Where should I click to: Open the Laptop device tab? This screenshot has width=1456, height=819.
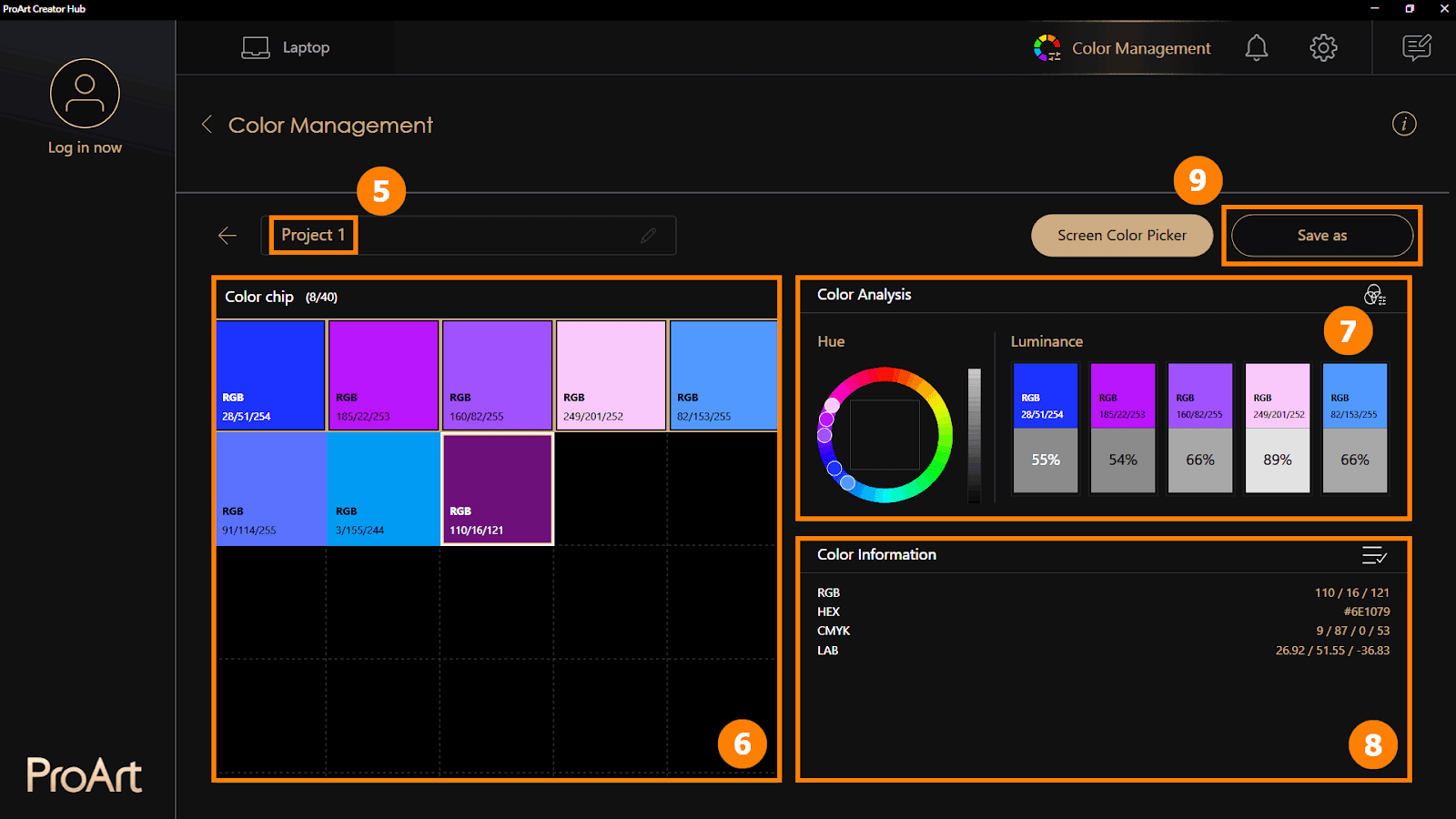pos(286,47)
